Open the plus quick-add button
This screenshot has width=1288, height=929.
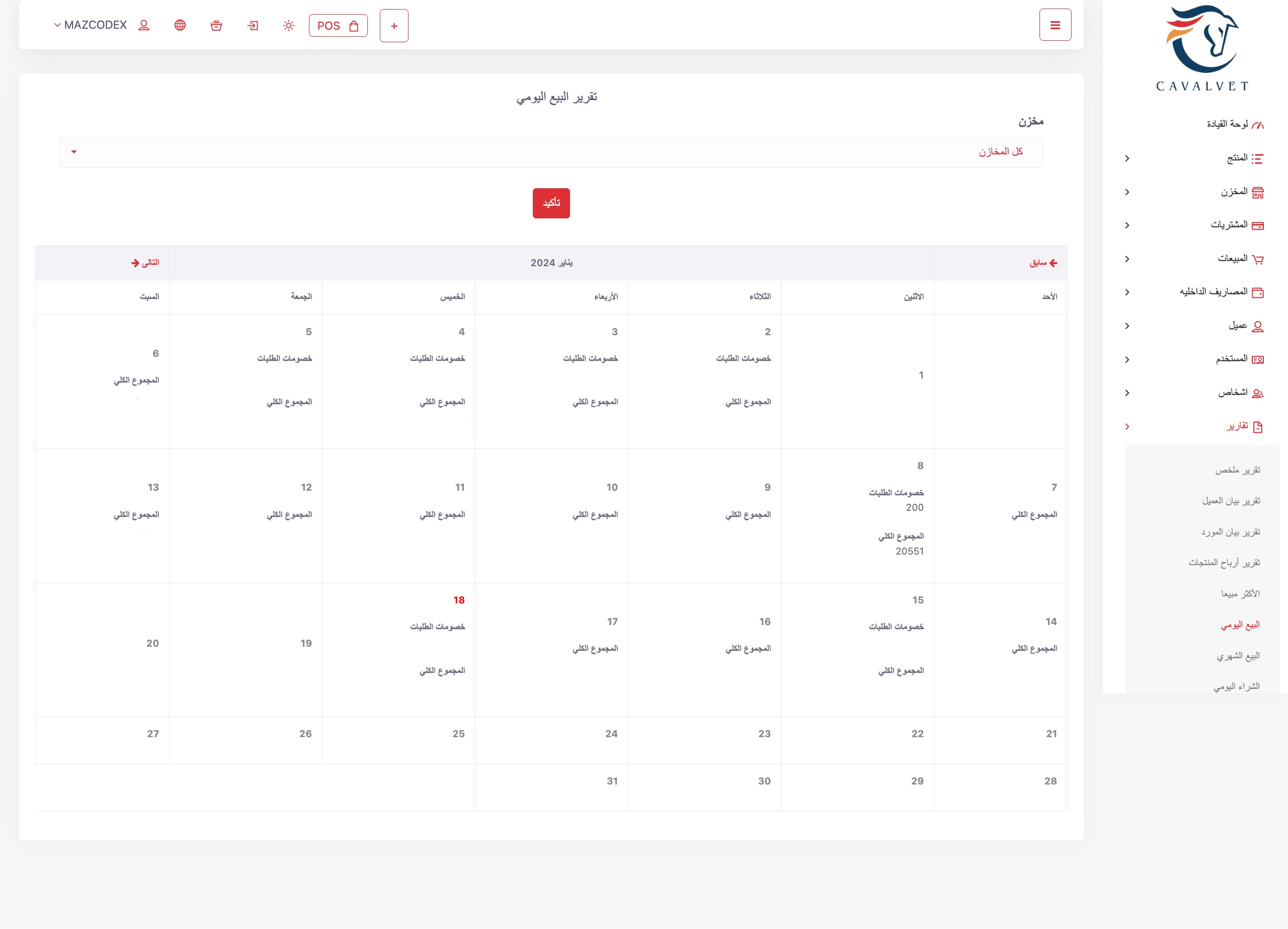click(x=394, y=26)
